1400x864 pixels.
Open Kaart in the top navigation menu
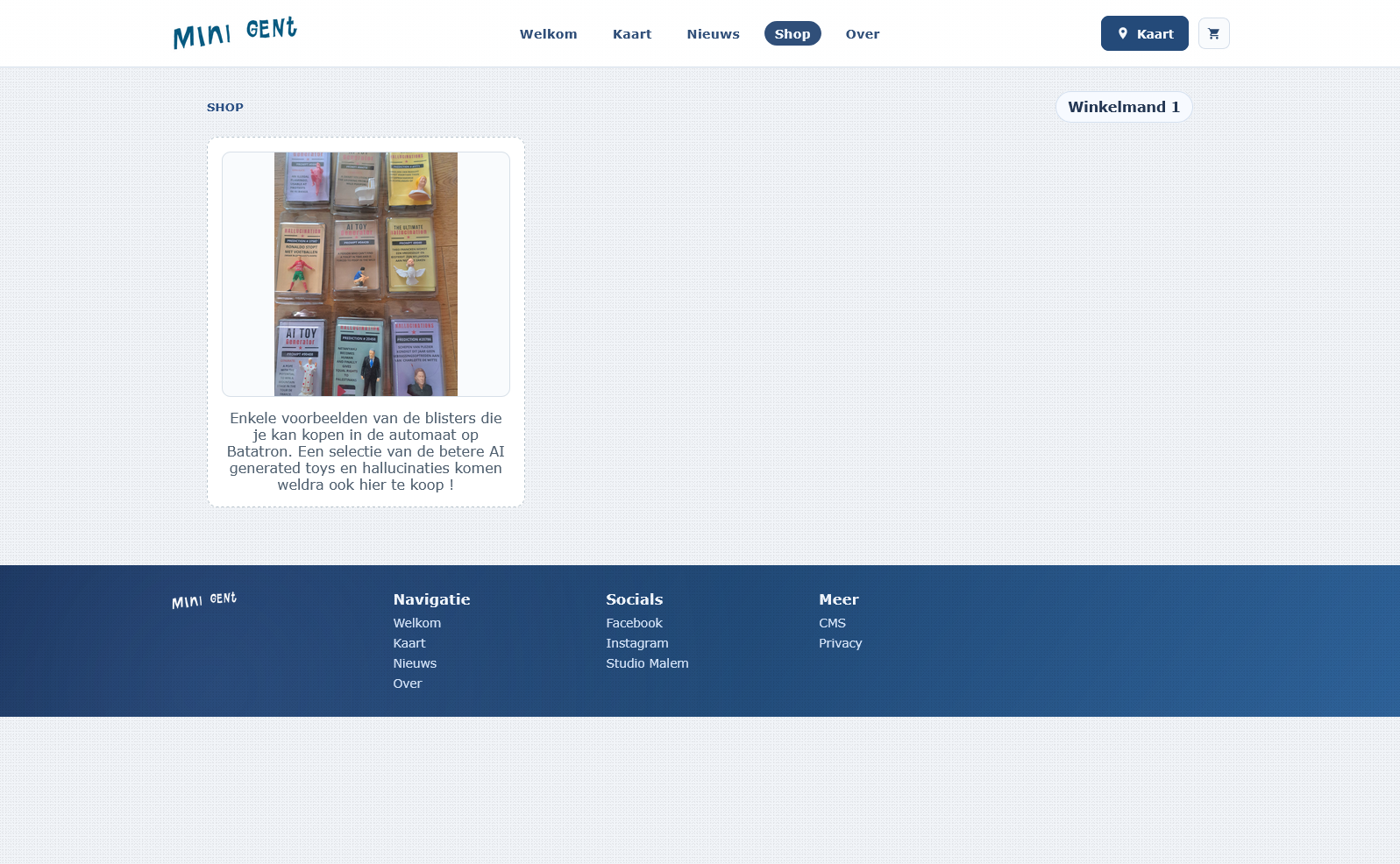[x=632, y=34]
